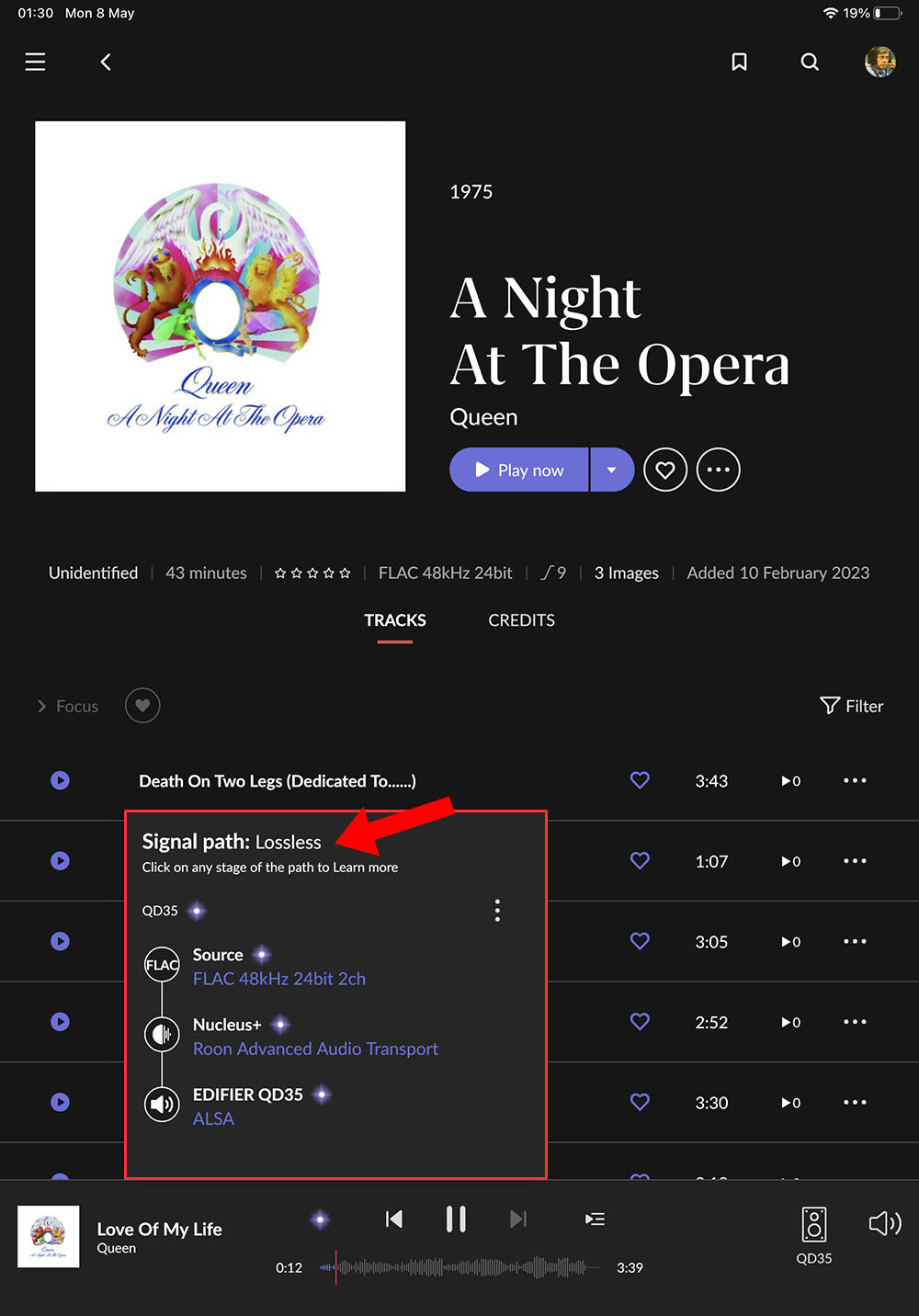
Task: Expand the Focus options
Action: point(67,706)
